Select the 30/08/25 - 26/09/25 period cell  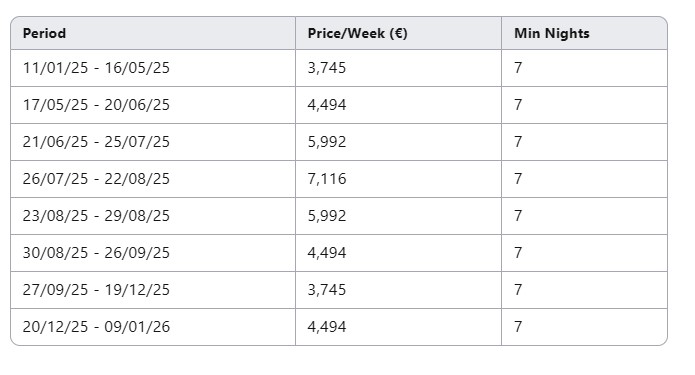(x=153, y=253)
